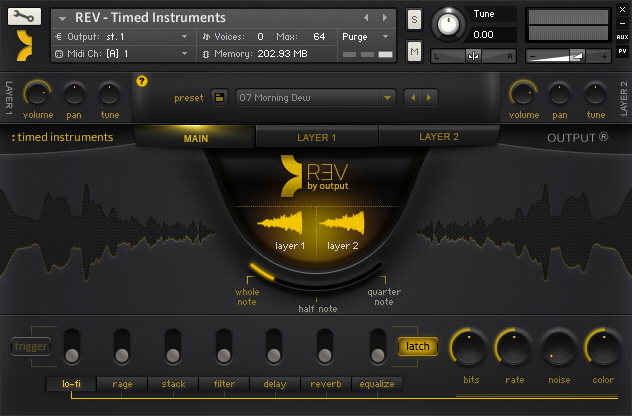Open the Purge dropdown menu

[386, 37]
